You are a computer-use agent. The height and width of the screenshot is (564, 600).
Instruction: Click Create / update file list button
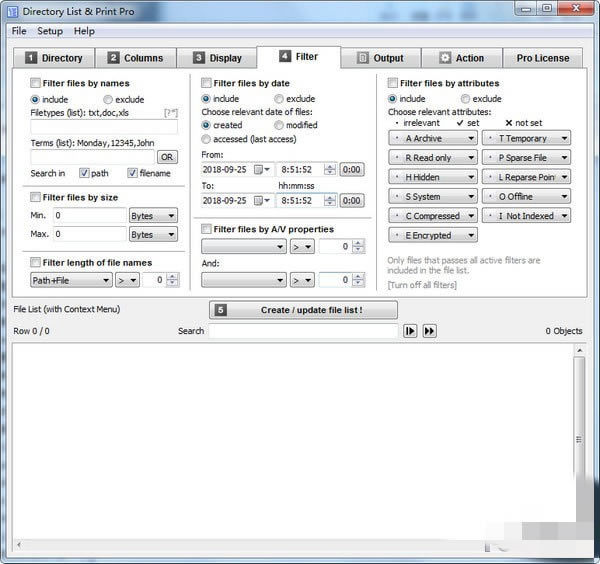pos(303,310)
